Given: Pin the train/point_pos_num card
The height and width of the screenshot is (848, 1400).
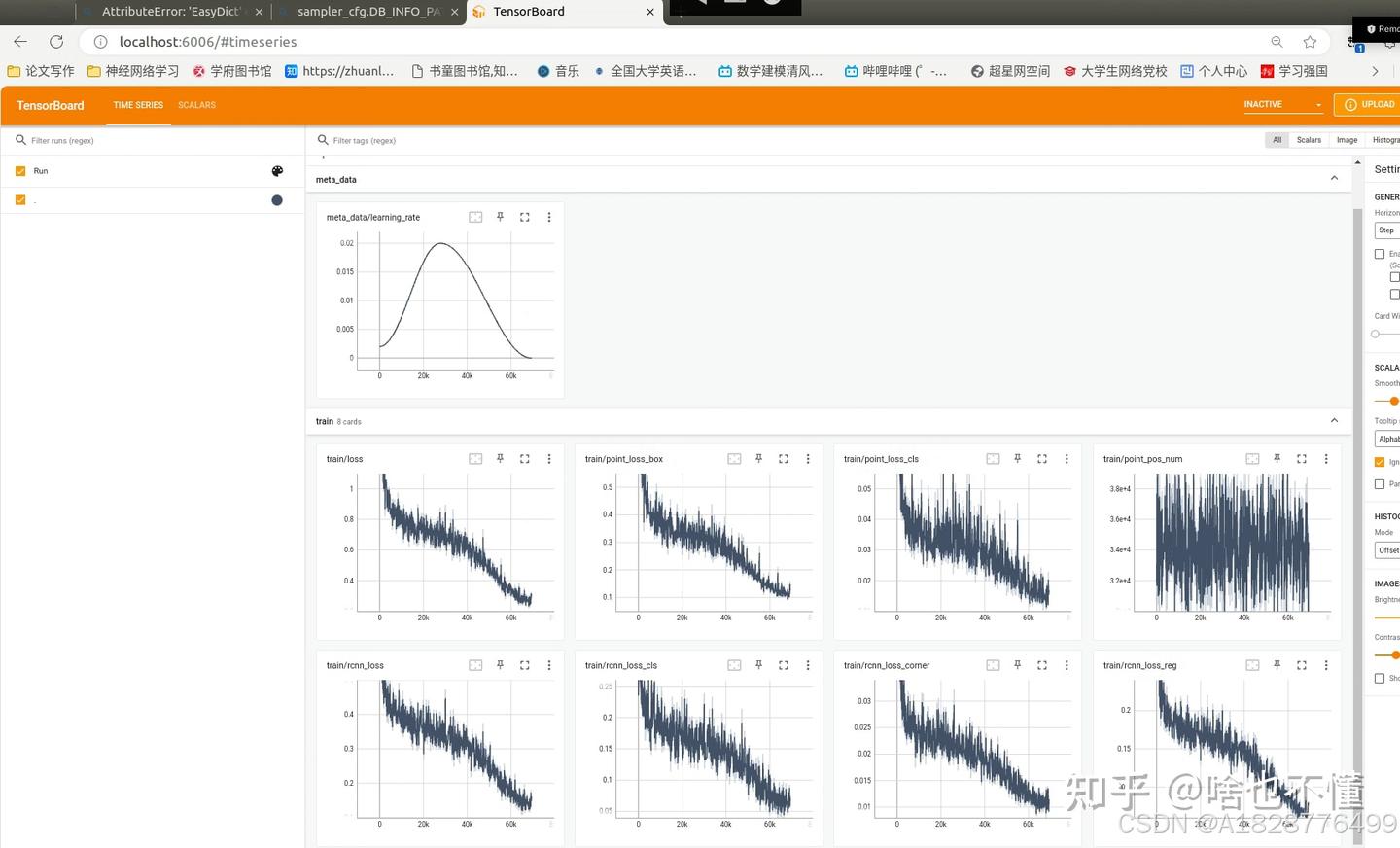Looking at the screenshot, I should (1277, 459).
